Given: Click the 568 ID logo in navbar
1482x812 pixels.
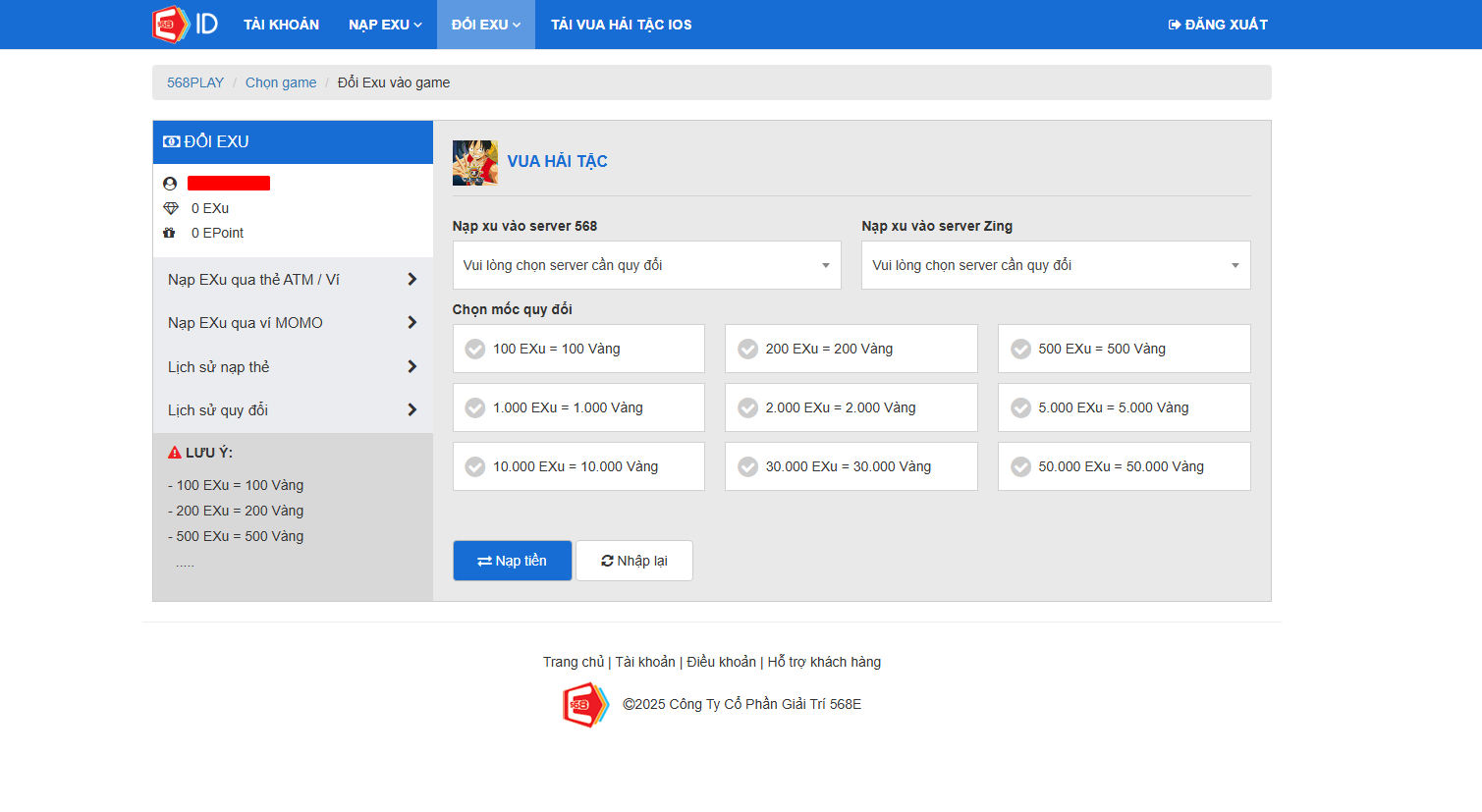Looking at the screenshot, I should pos(185,25).
